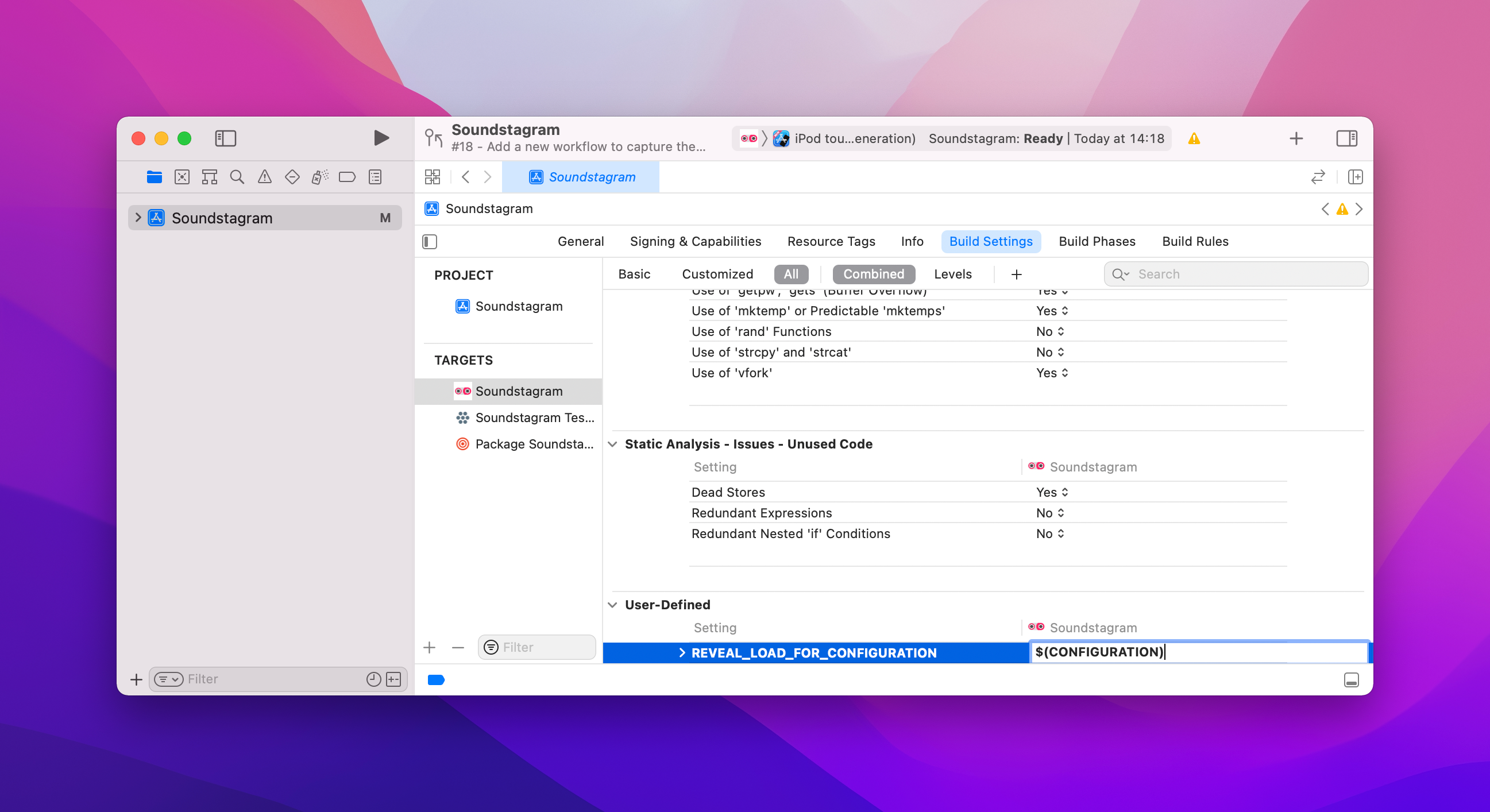Add an editor on the right

pos(1355,177)
